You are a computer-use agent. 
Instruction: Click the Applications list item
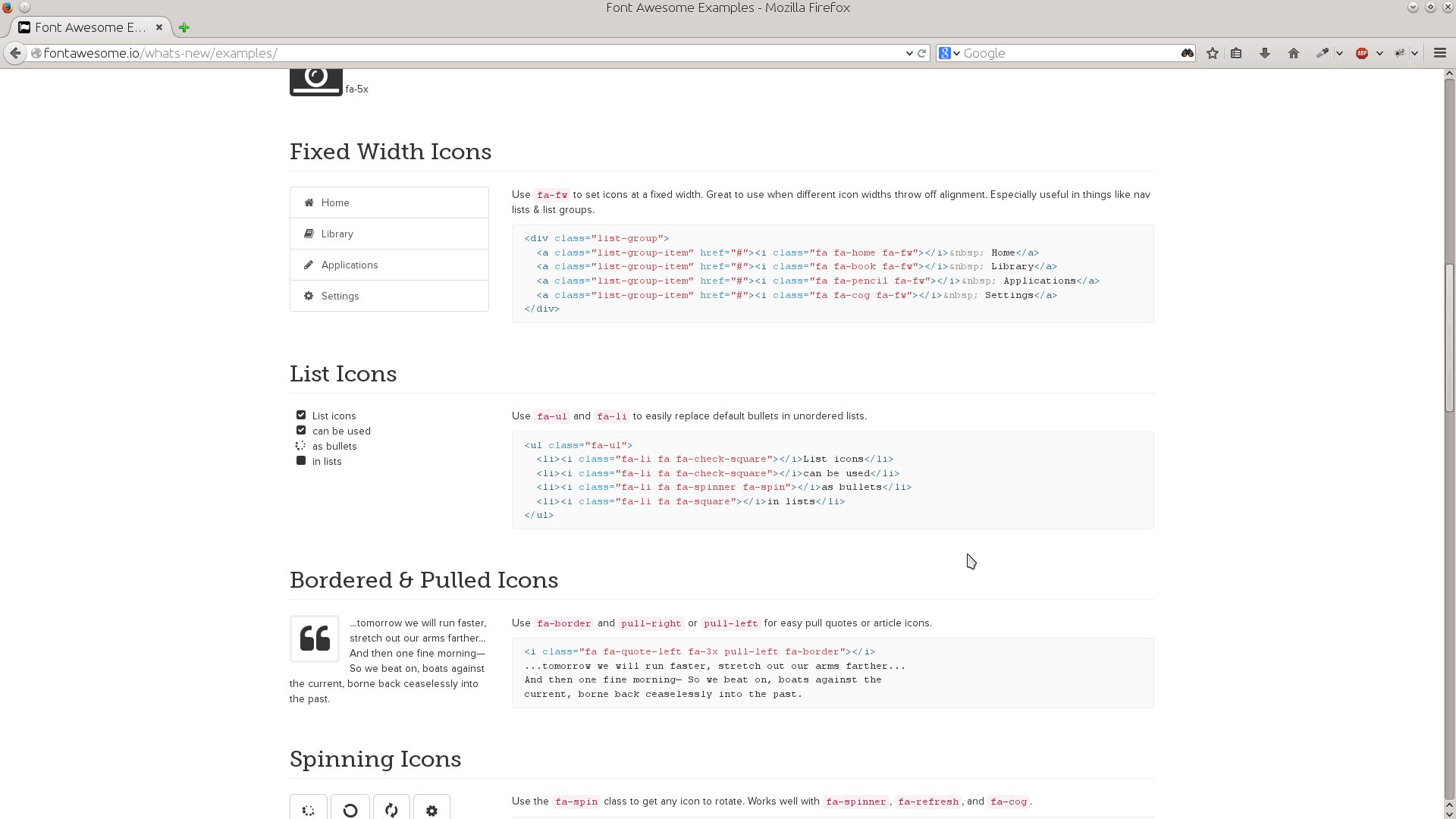(389, 265)
